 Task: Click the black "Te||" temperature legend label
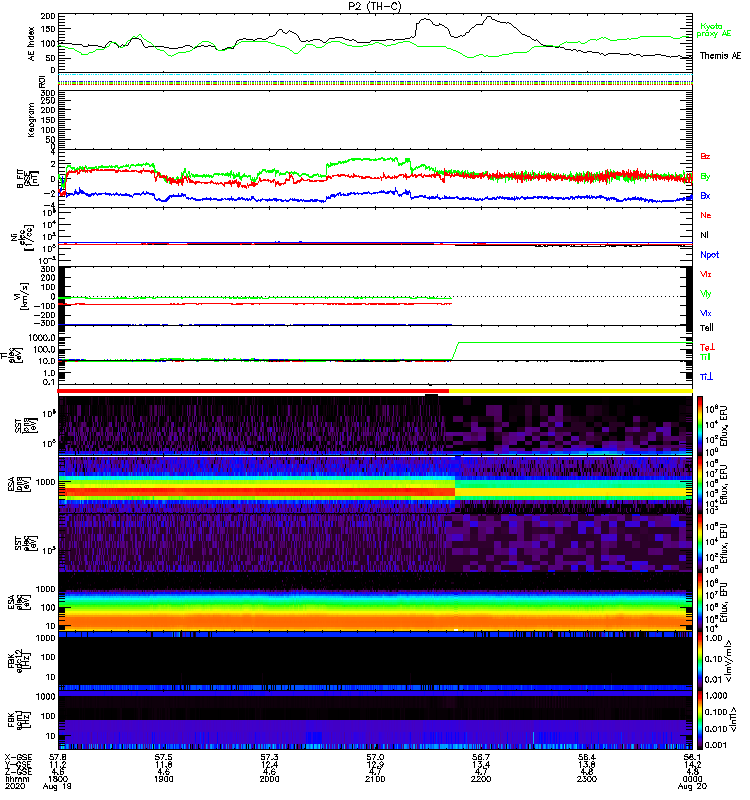click(x=707, y=328)
